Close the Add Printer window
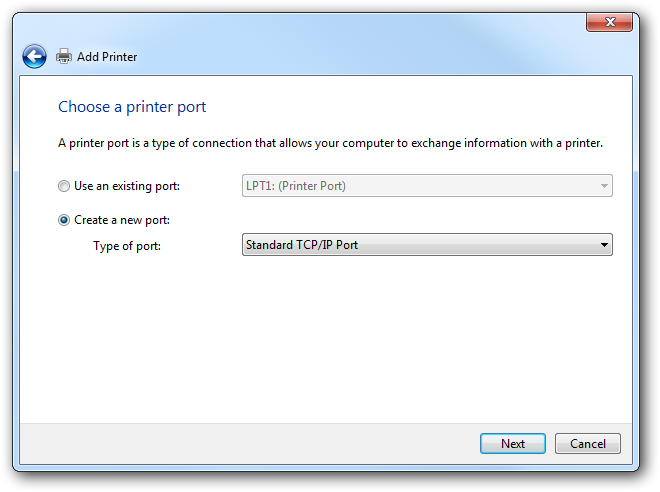 pyautogui.click(x=607, y=22)
